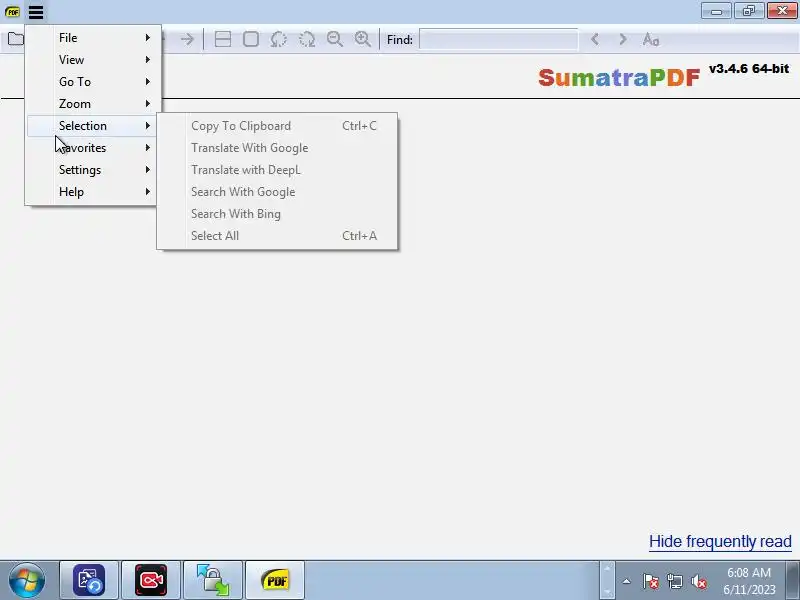Choose Copy To Clipboard
This screenshot has height=600, width=800.
click(277, 126)
